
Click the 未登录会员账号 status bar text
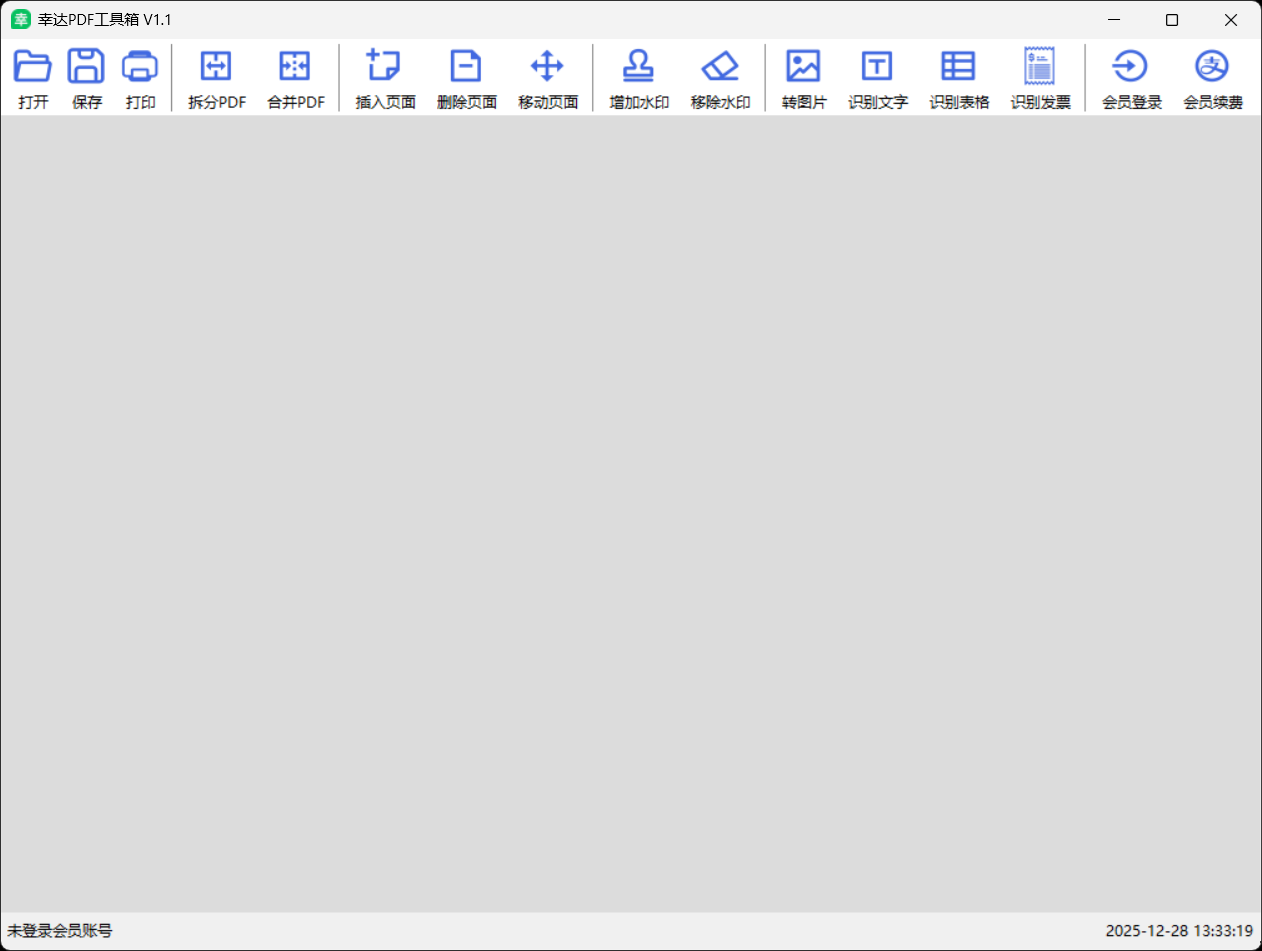60,931
